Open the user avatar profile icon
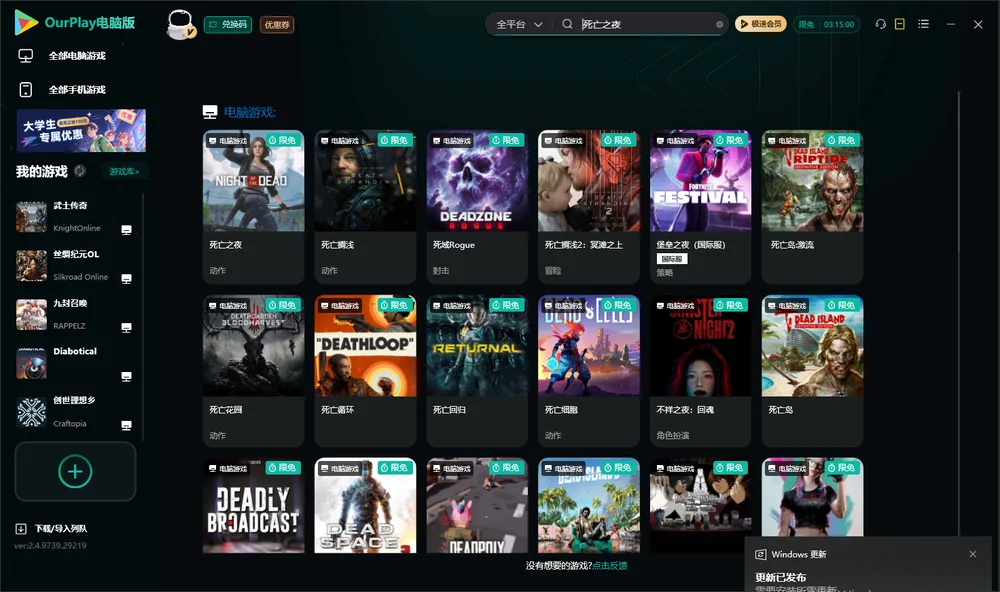The height and width of the screenshot is (592, 1000). point(180,24)
